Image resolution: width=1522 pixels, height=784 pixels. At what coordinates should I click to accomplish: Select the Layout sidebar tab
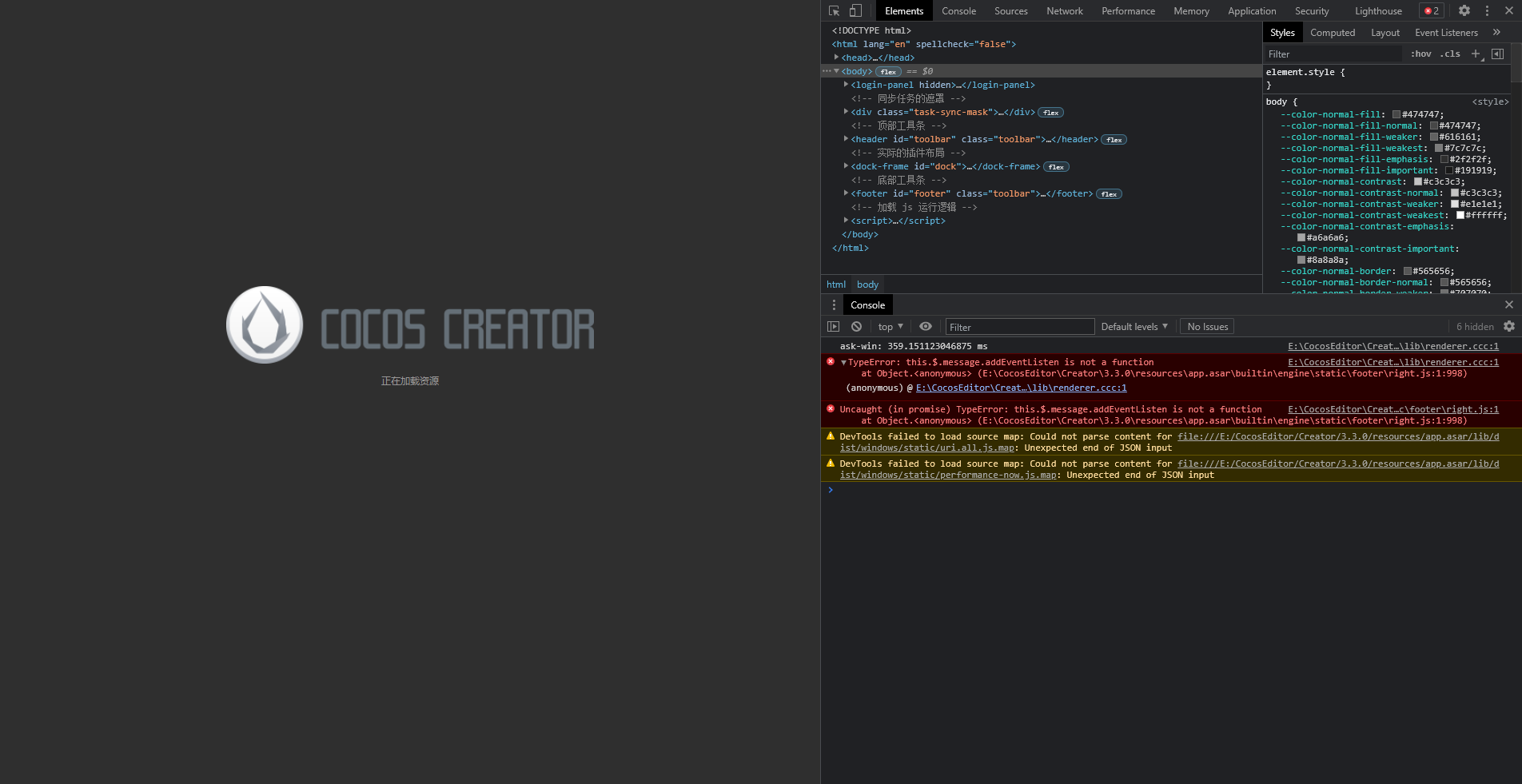[1385, 33]
